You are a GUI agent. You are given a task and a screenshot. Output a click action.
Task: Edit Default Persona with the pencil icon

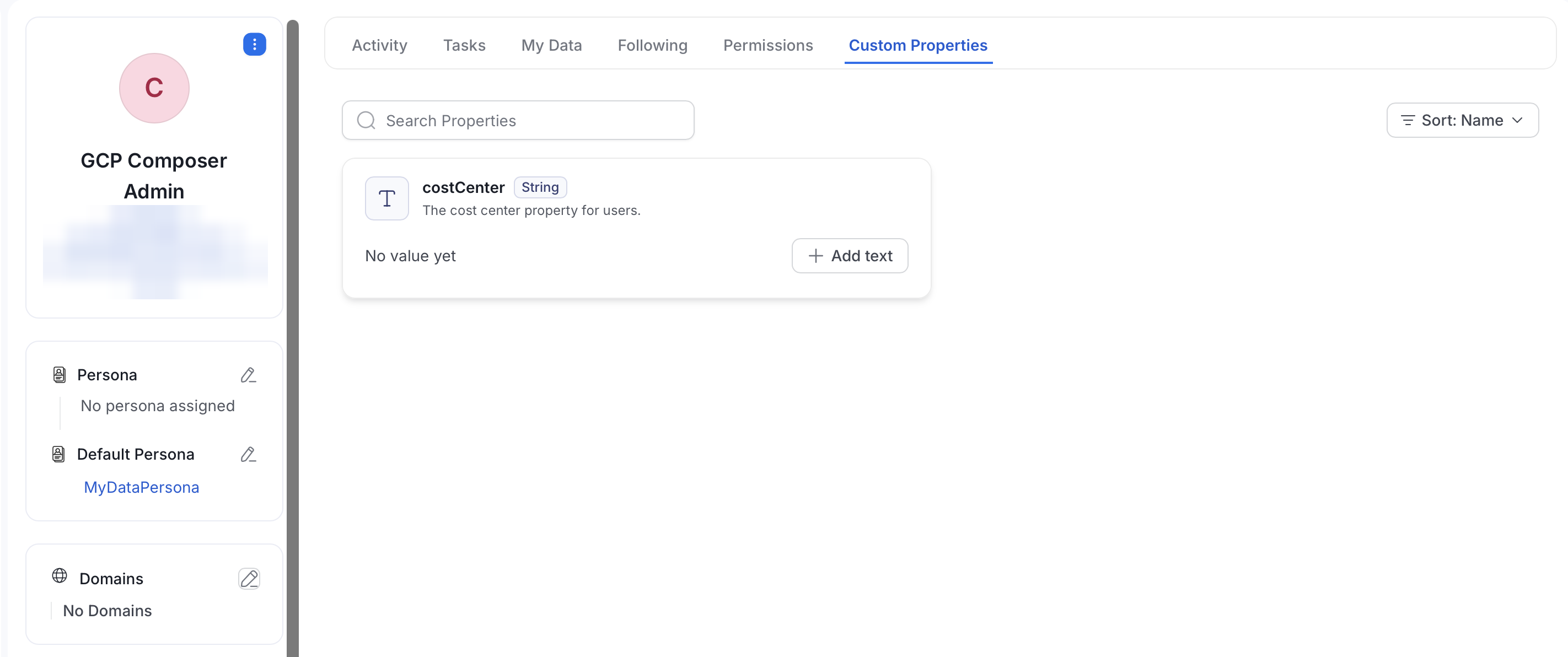click(248, 454)
